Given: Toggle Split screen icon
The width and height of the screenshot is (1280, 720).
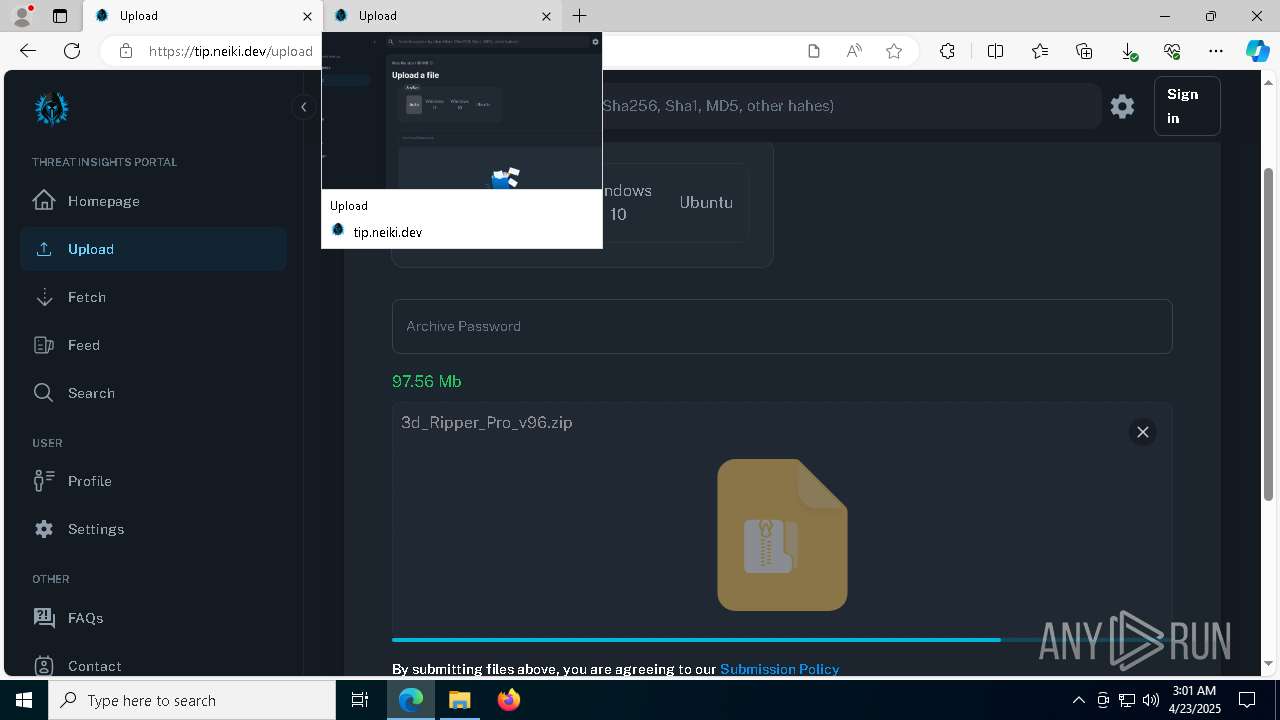Looking at the screenshot, I should click(995, 51).
